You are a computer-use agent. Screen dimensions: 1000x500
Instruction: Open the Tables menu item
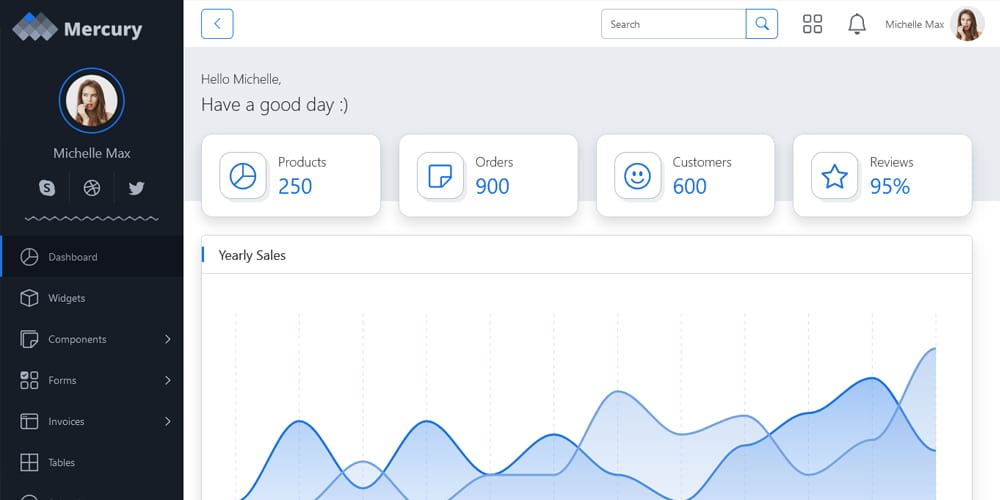tap(61, 462)
